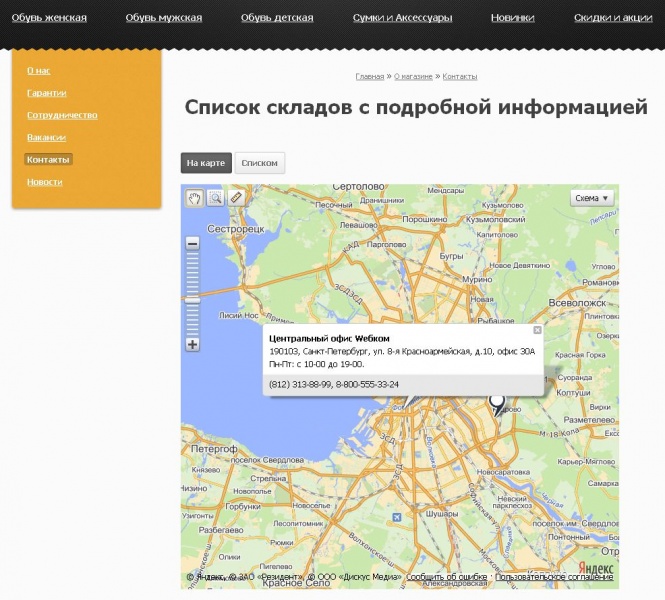Open the Гарантии sidebar link

tap(47, 93)
